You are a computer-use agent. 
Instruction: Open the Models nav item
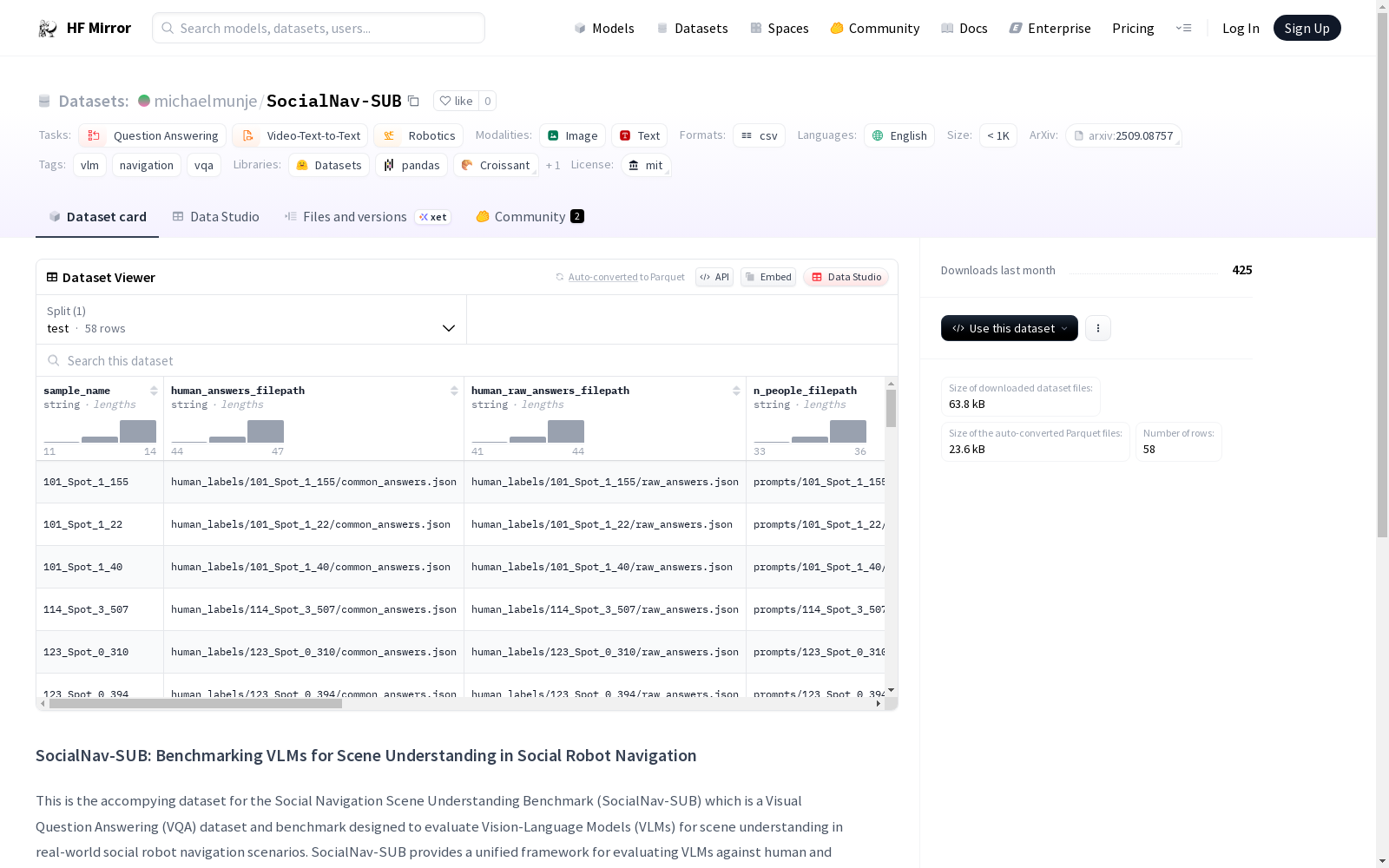(604, 28)
